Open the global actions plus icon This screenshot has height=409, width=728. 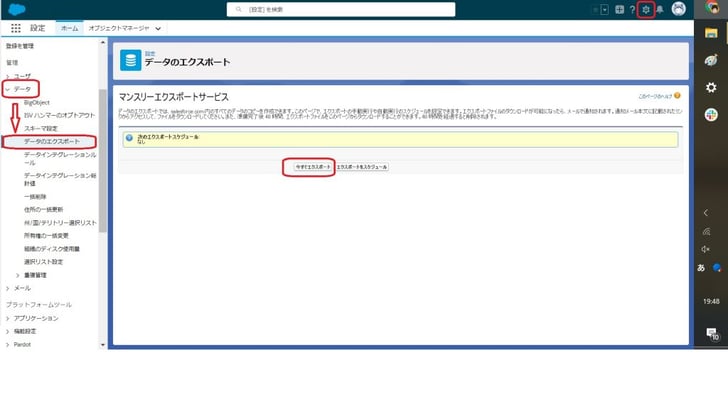click(x=620, y=9)
